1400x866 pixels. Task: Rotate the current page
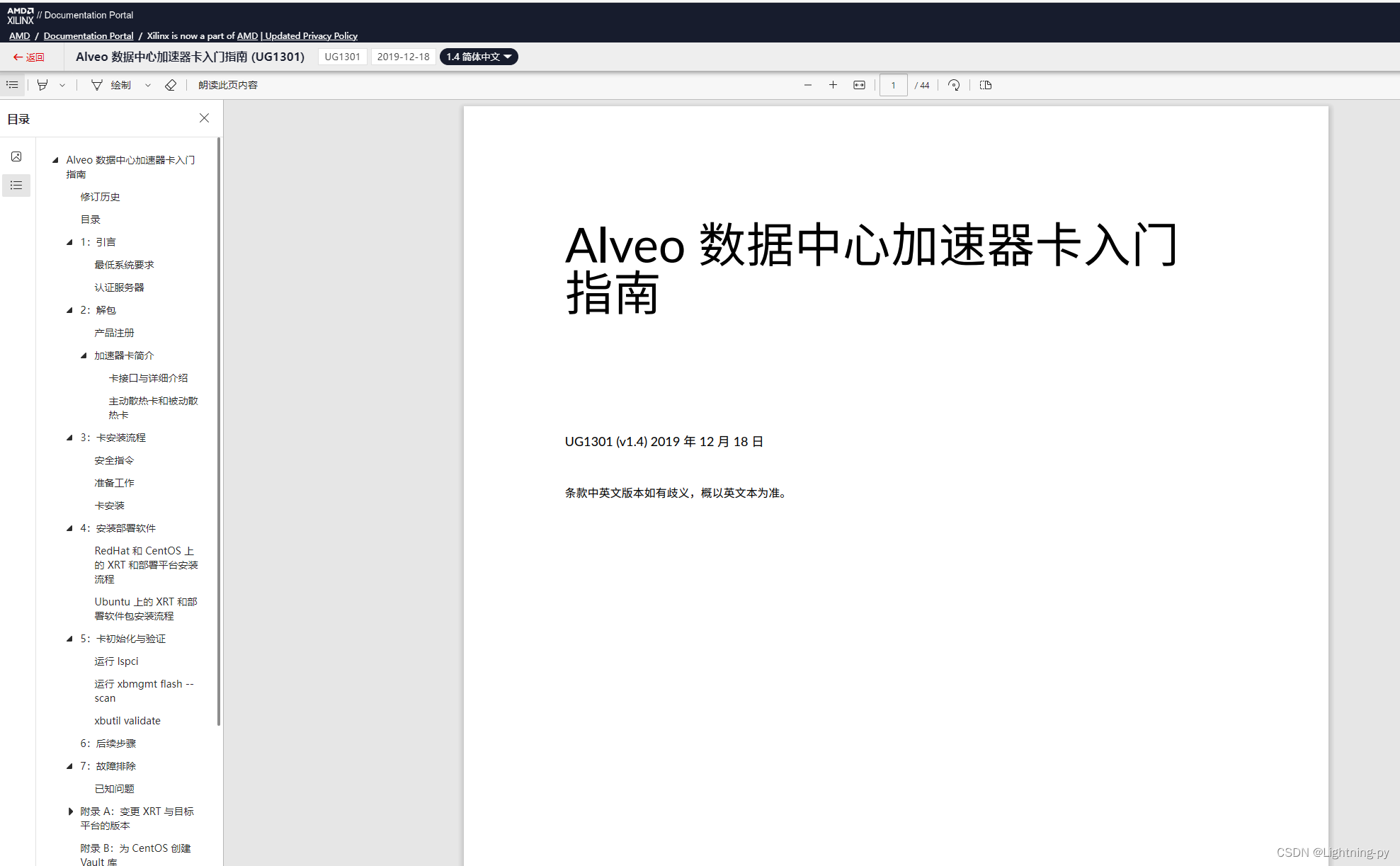(x=954, y=84)
